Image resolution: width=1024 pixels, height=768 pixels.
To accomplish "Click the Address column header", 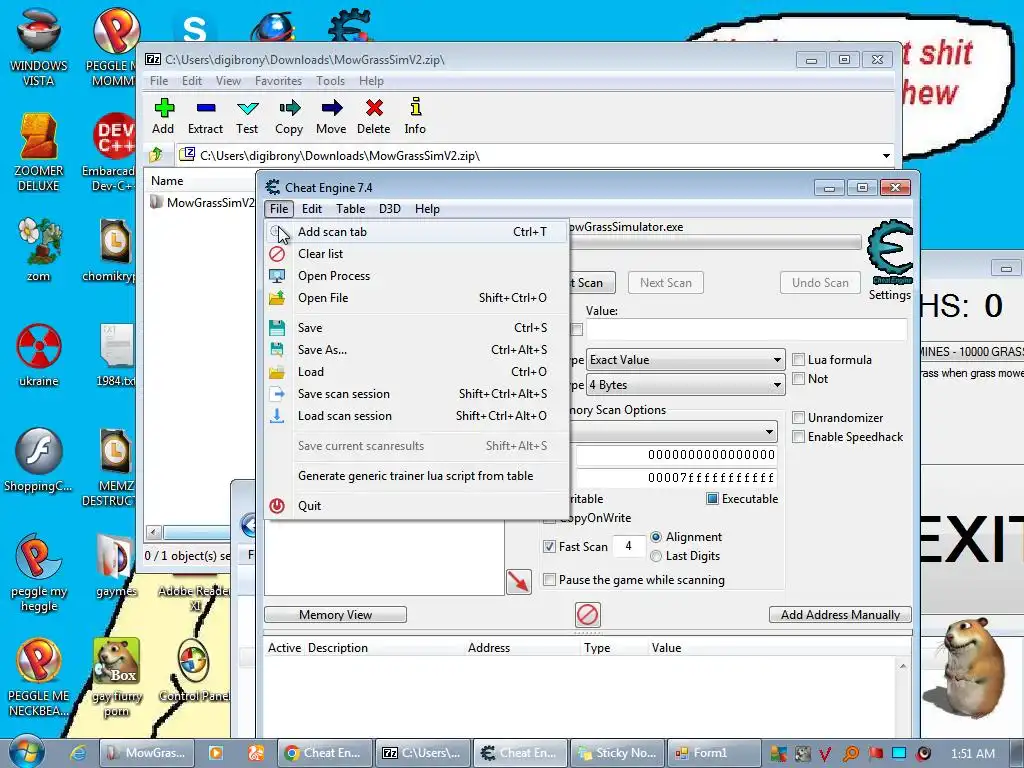I will tap(488, 648).
